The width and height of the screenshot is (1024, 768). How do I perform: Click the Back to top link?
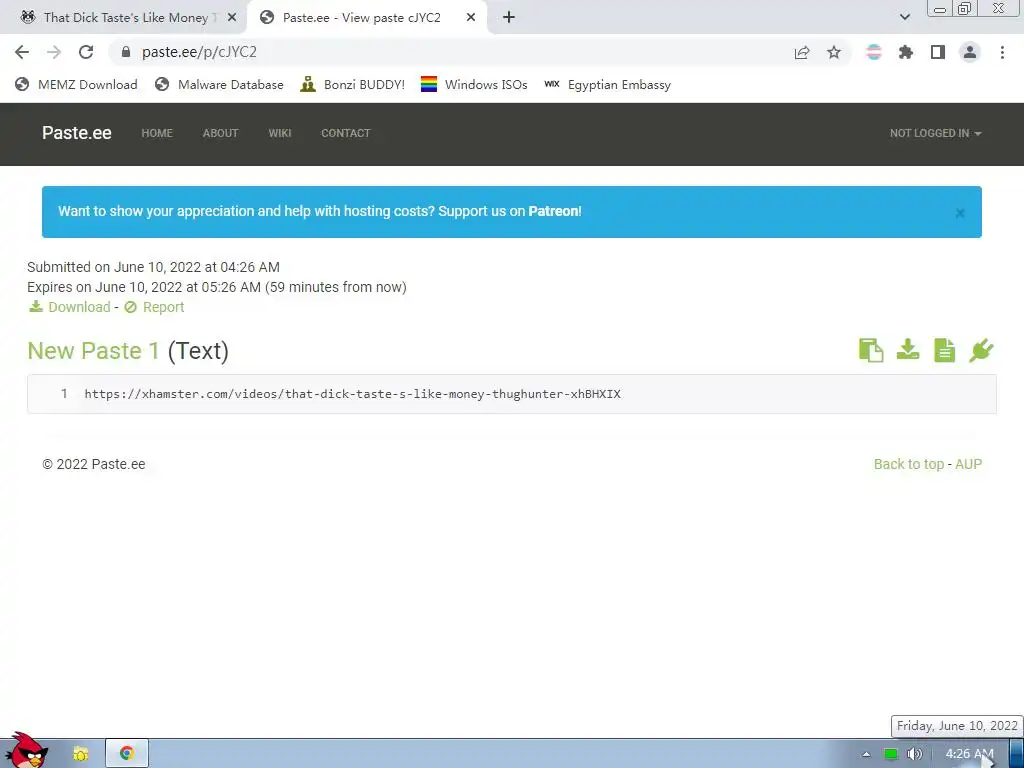[x=908, y=464]
